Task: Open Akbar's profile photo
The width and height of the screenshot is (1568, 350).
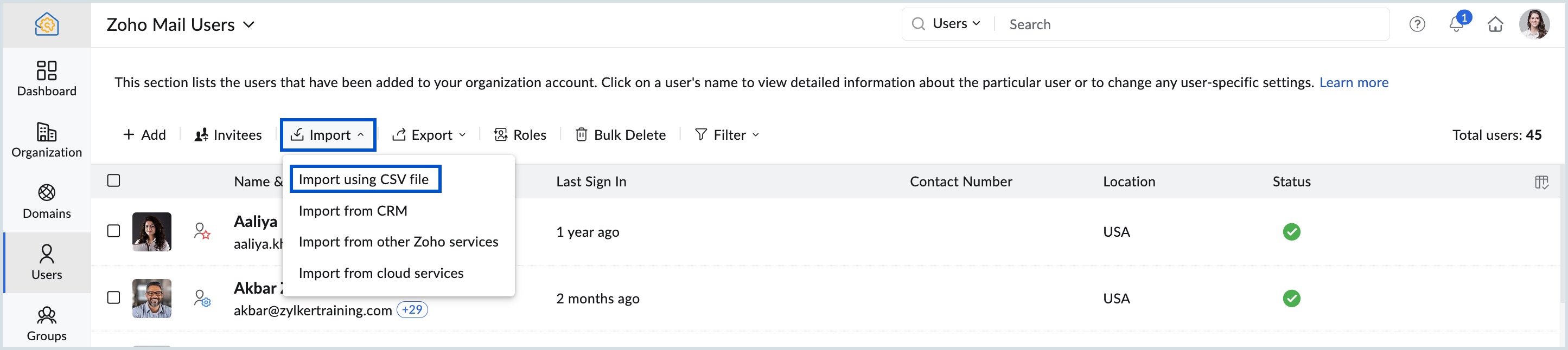Action: tap(151, 299)
